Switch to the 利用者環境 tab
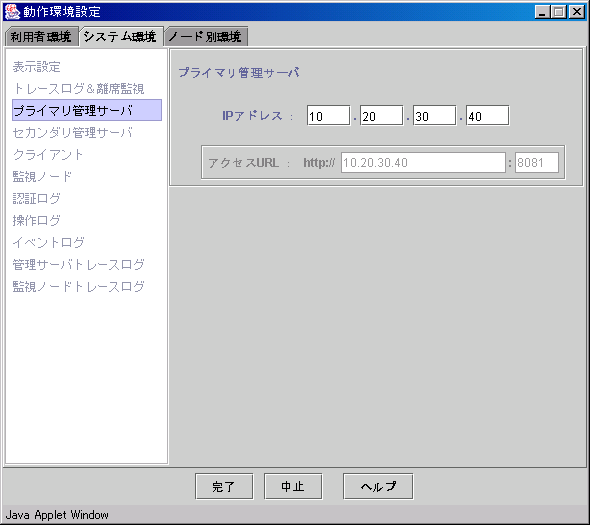 (41, 37)
